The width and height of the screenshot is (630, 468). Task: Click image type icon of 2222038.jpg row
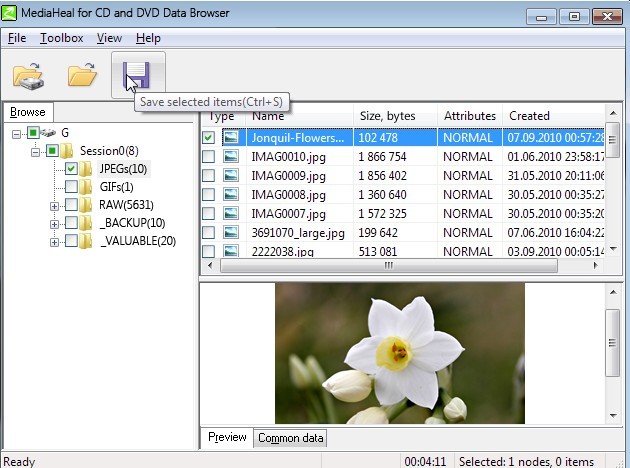coord(231,251)
